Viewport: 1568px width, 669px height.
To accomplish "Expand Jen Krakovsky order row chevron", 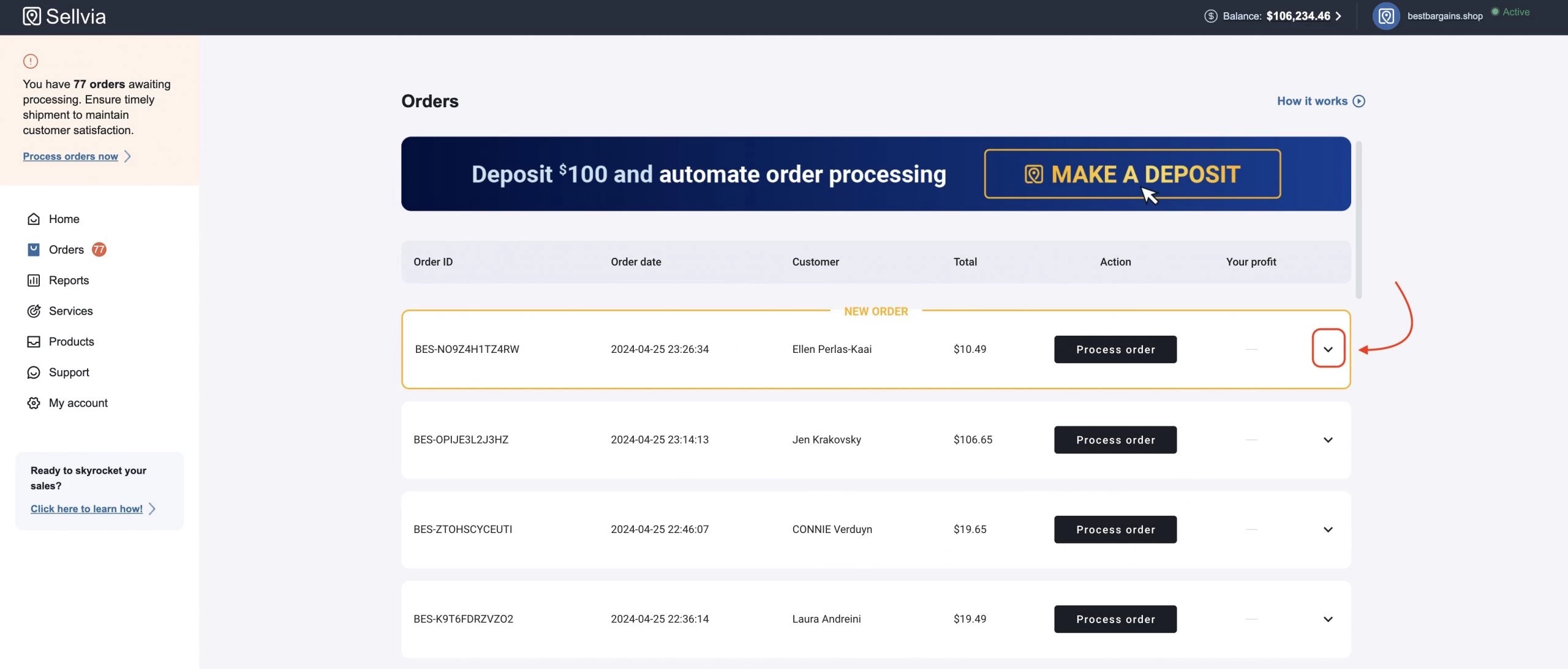I will coord(1327,440).
